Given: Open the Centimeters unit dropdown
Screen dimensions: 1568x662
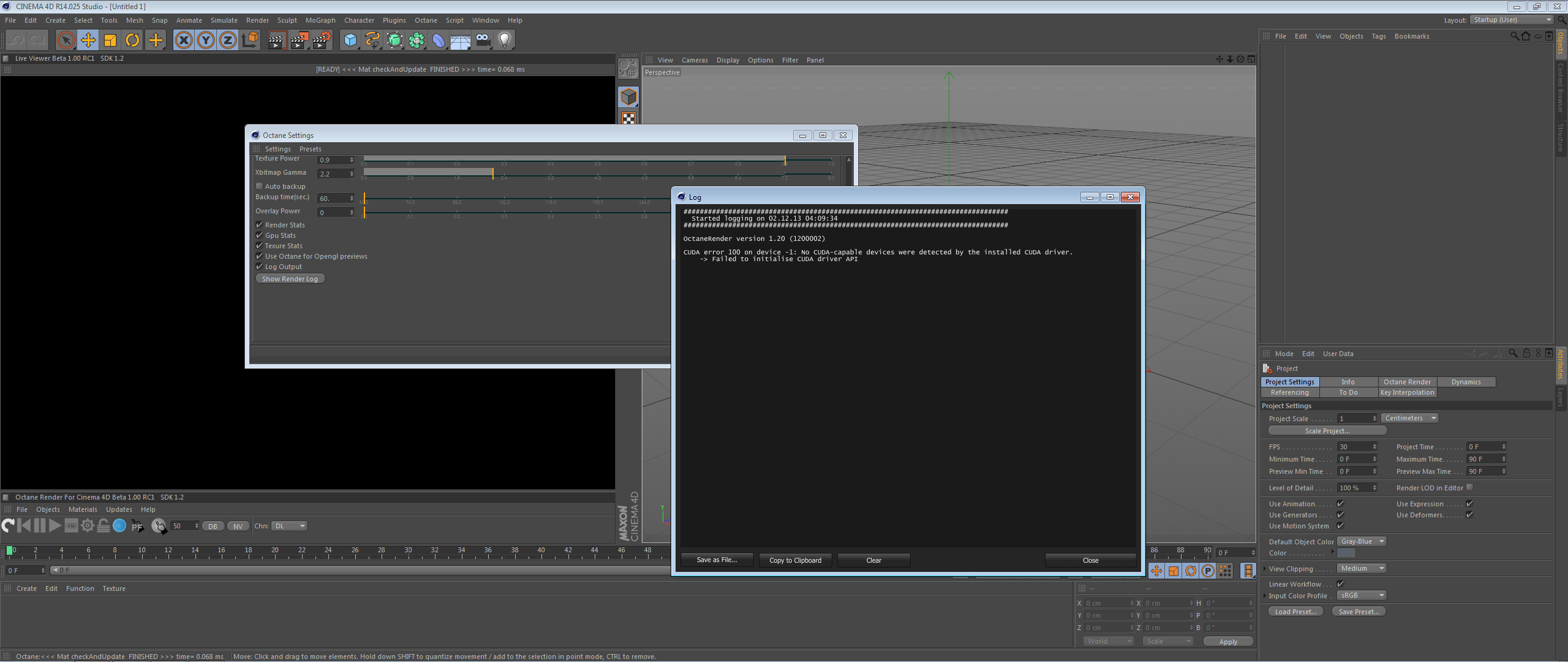Looking at the screenshot, I should [1409, 418].
